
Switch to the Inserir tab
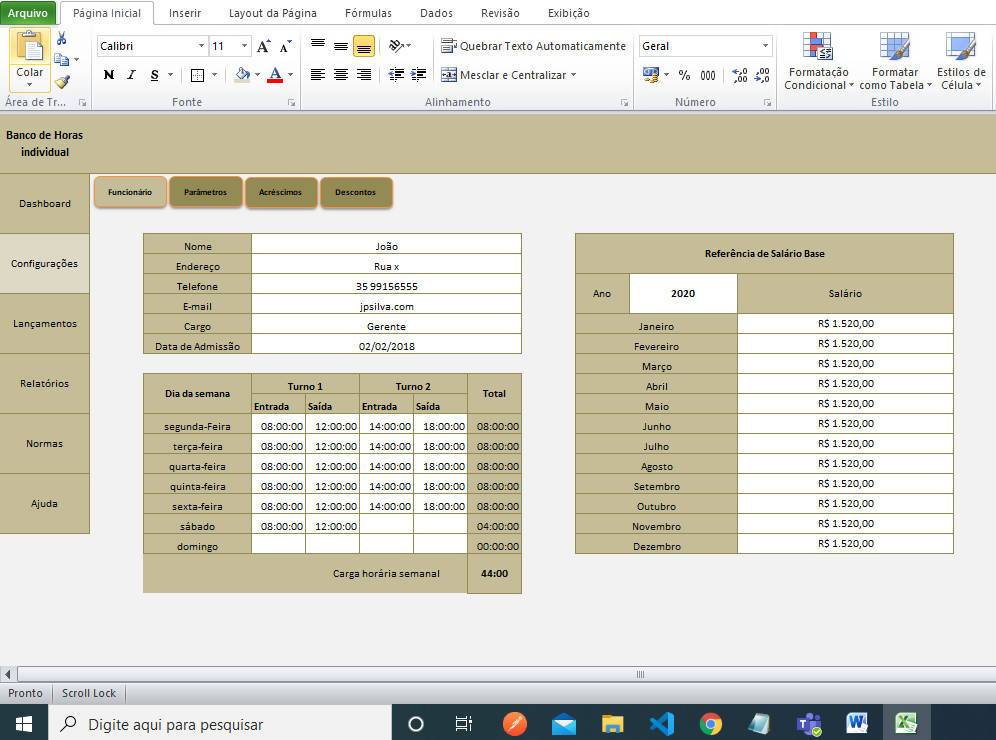coord(185,13)
